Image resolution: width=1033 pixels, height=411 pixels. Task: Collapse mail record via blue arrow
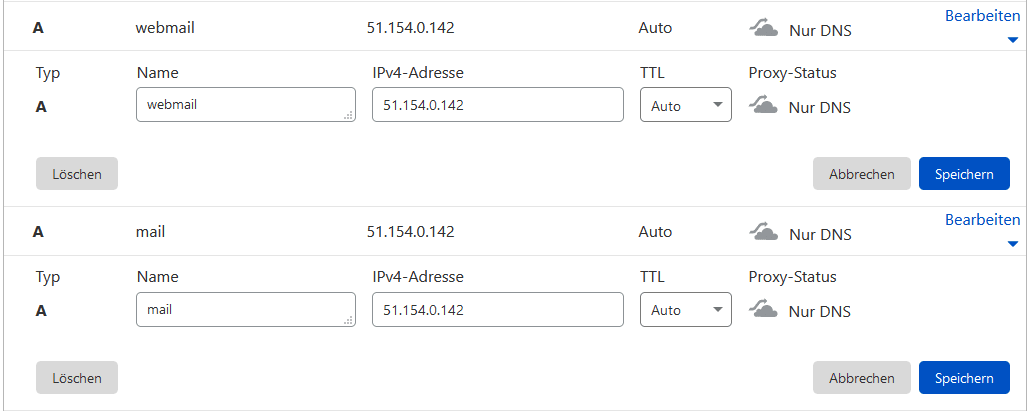coord(1013,245)
